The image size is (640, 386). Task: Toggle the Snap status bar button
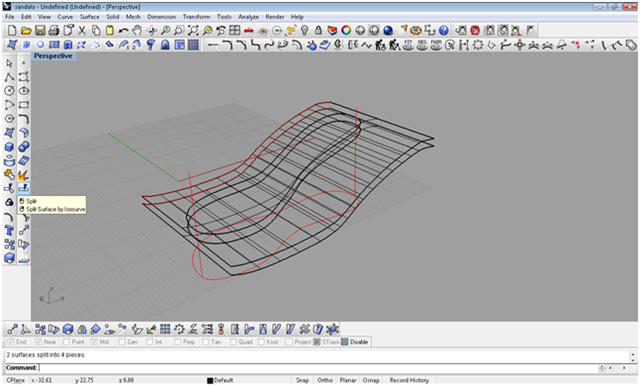pos(302,380)
